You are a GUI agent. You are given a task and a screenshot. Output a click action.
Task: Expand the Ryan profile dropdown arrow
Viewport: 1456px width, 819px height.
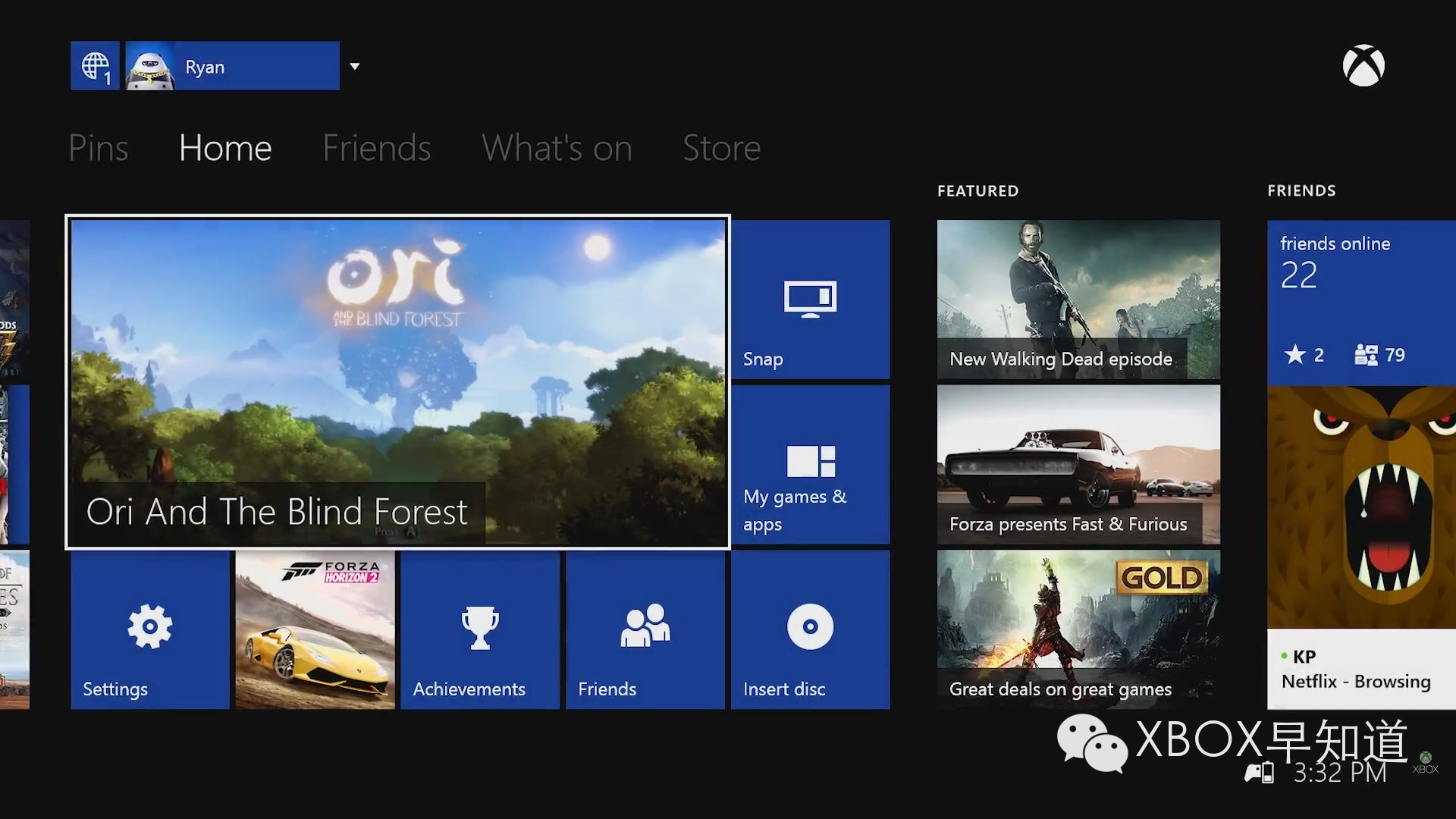354,66
